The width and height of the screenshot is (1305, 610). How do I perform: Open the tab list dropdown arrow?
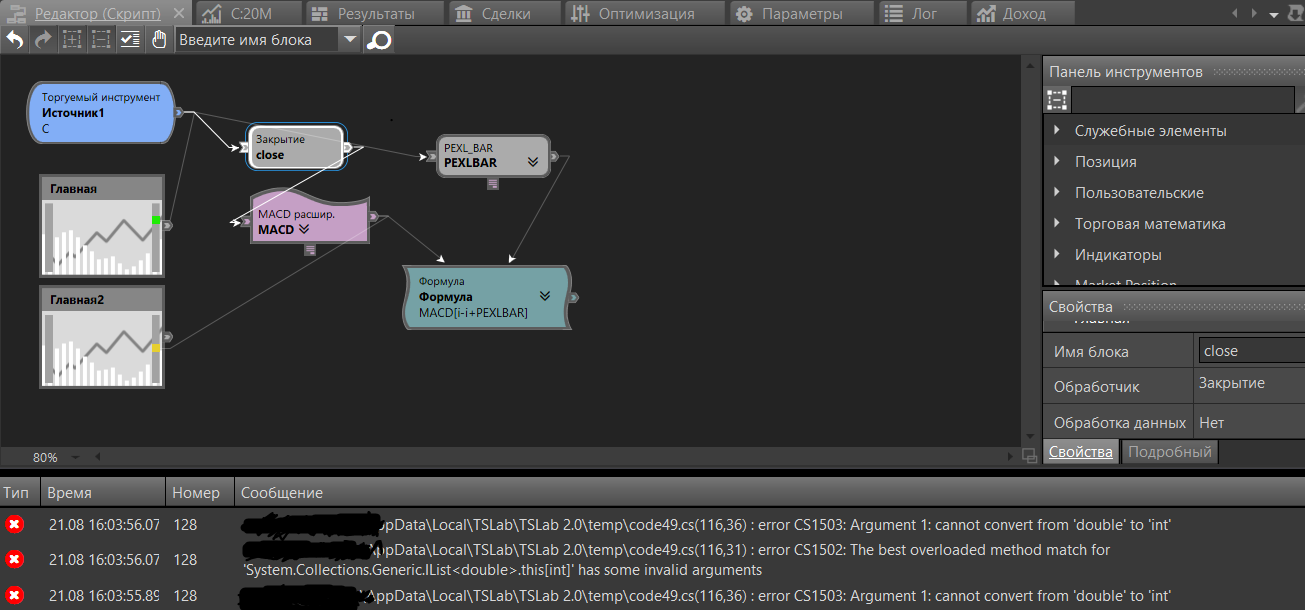coord(1274,15)
